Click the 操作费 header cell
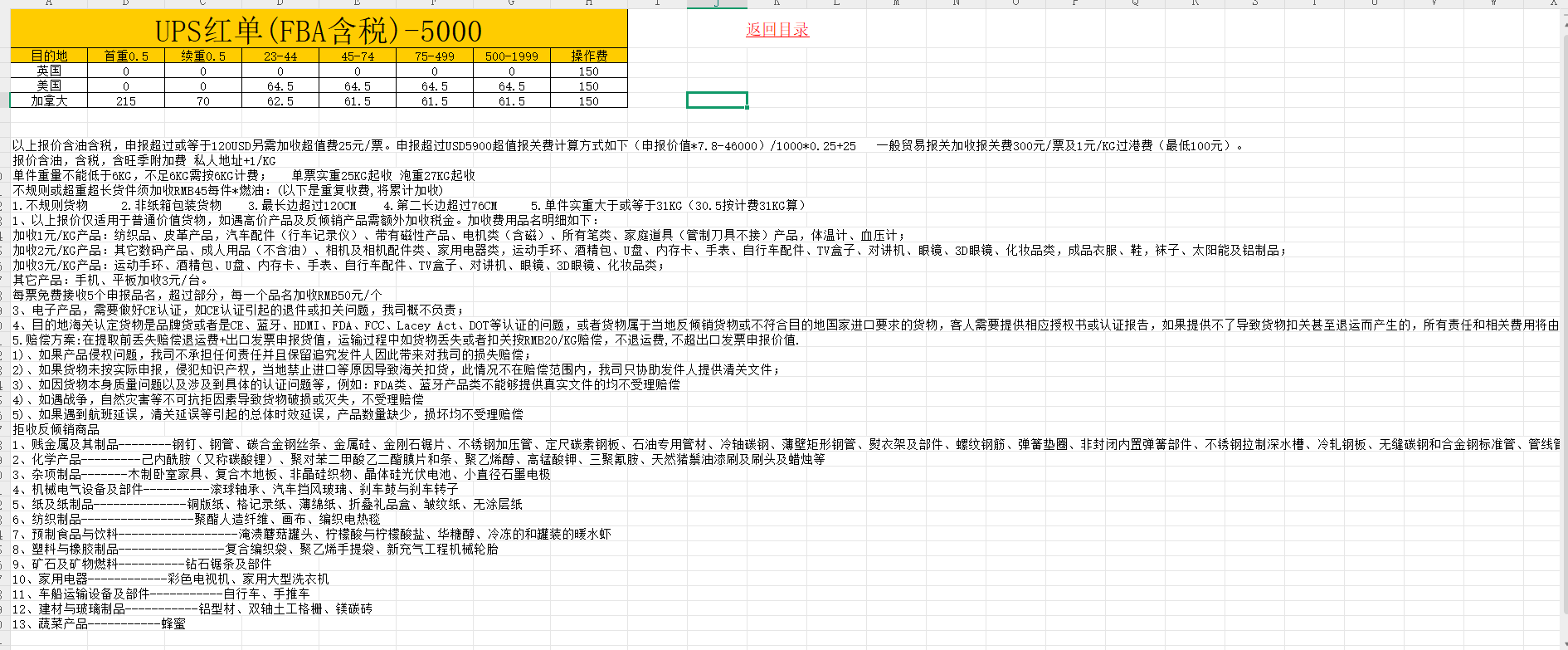The height and width of the screenshot is (650, 1568). [589, 56]
